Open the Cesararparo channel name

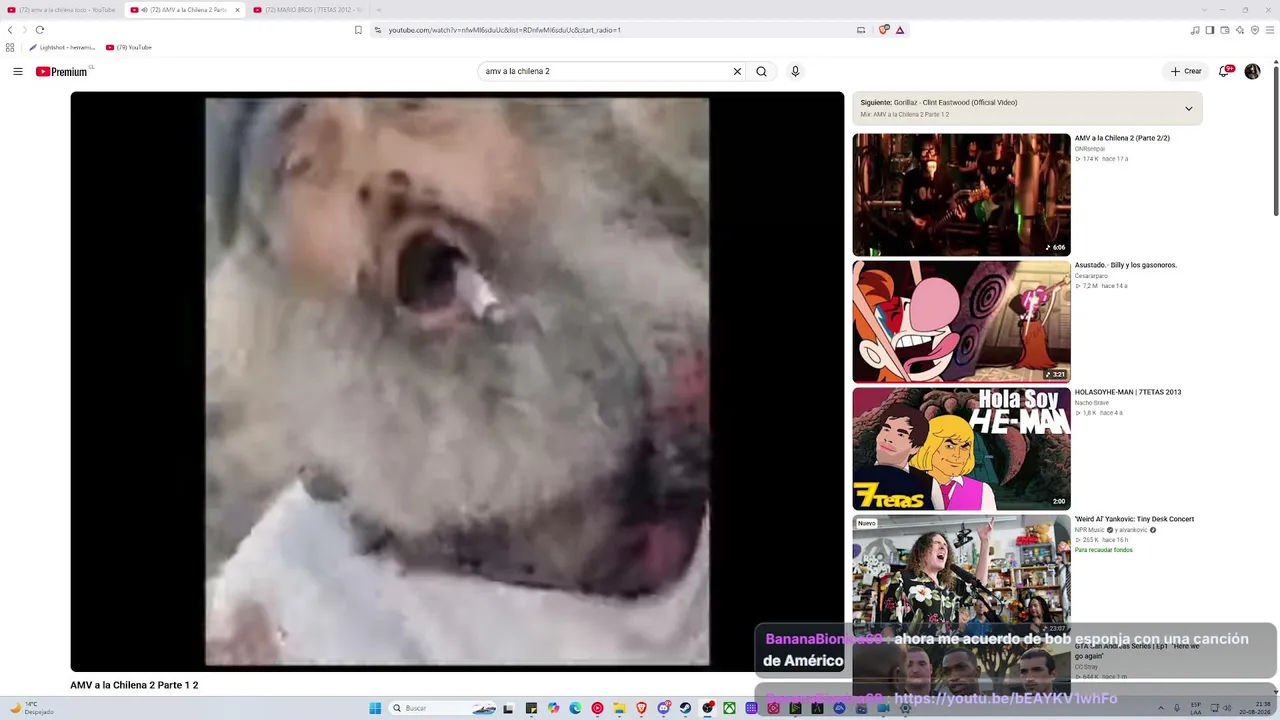point(1091,276)
